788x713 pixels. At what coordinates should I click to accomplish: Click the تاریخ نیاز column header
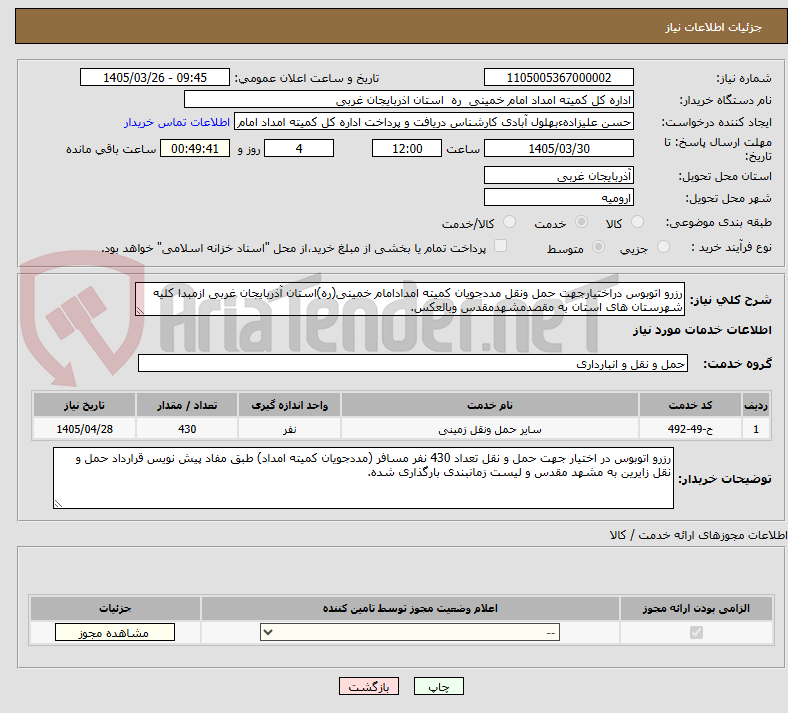[x=84, y=405]
